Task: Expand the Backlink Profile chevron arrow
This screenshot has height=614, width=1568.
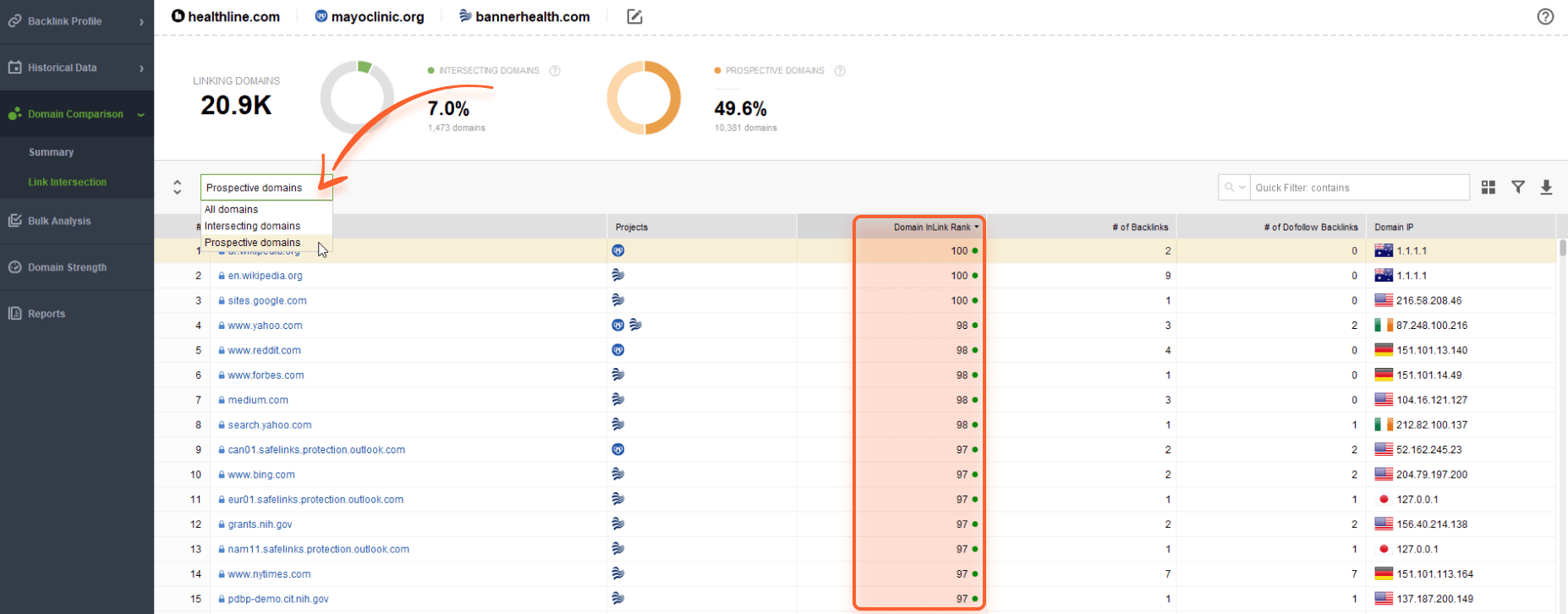Action: 141,22
